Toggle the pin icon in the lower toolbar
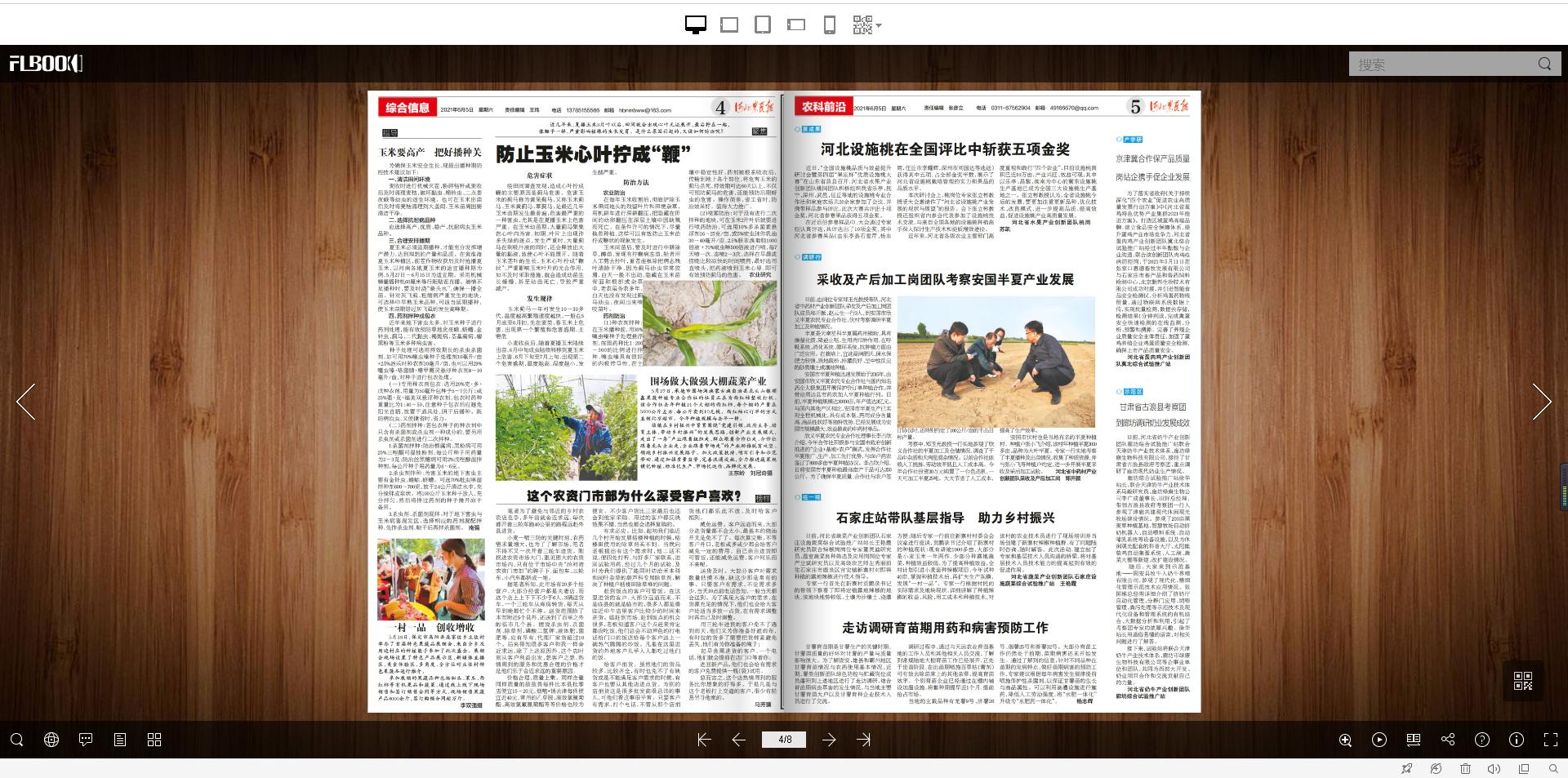The height and width of the screenshot is (778, 1568). pos(1406,768)
